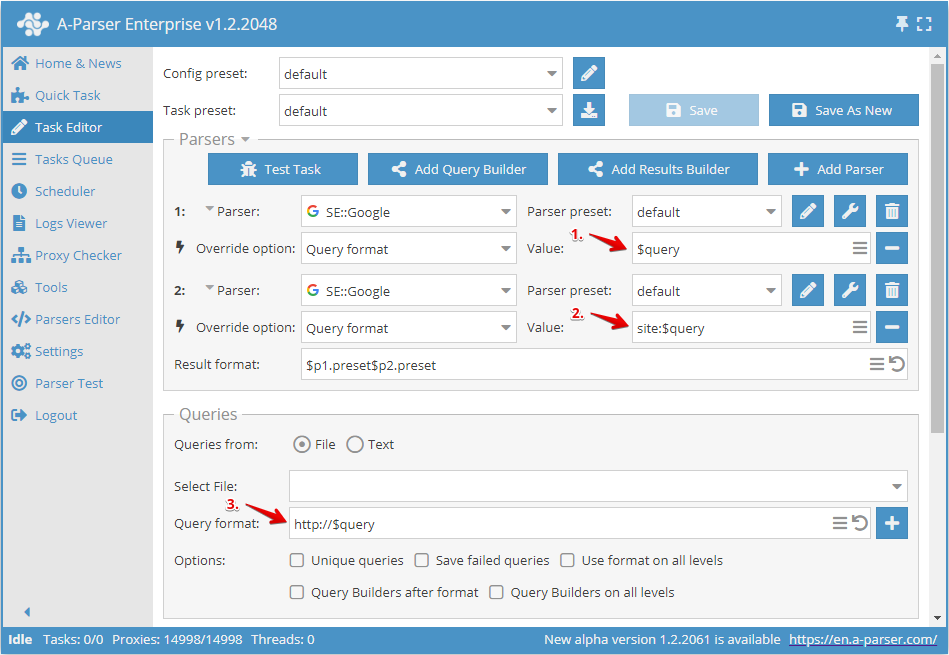Go to Proxy Checker in sidebar
Viewport: 949px width, 655px height.
coord(78,255)
